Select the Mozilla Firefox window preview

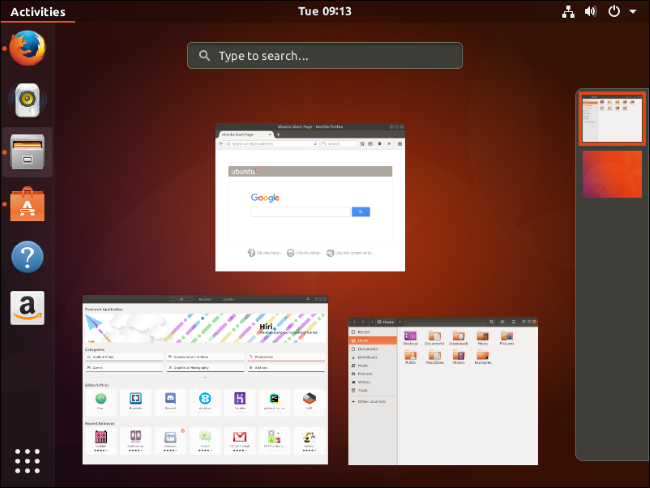pos(311,197)
